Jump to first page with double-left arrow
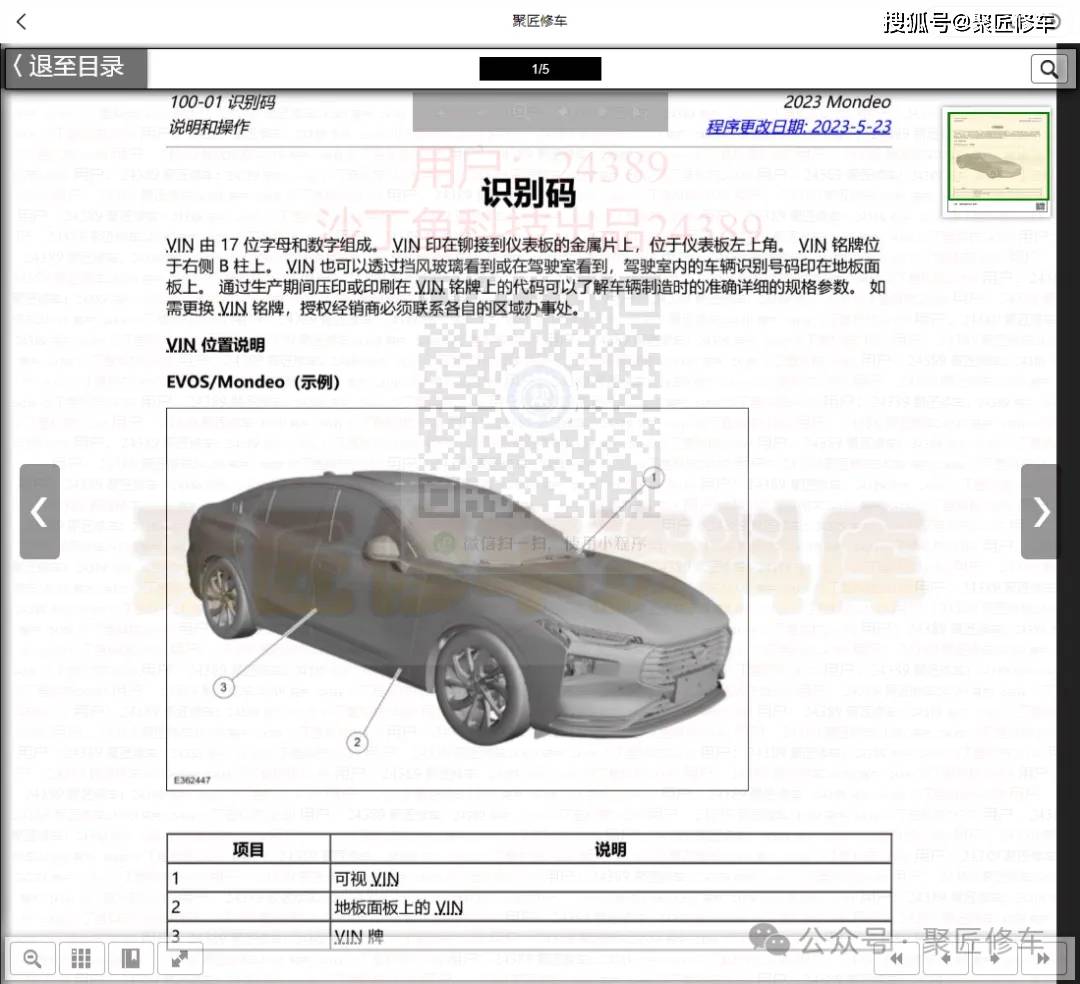The height and width of the screenshot is (984, 1080). [896, 959]
